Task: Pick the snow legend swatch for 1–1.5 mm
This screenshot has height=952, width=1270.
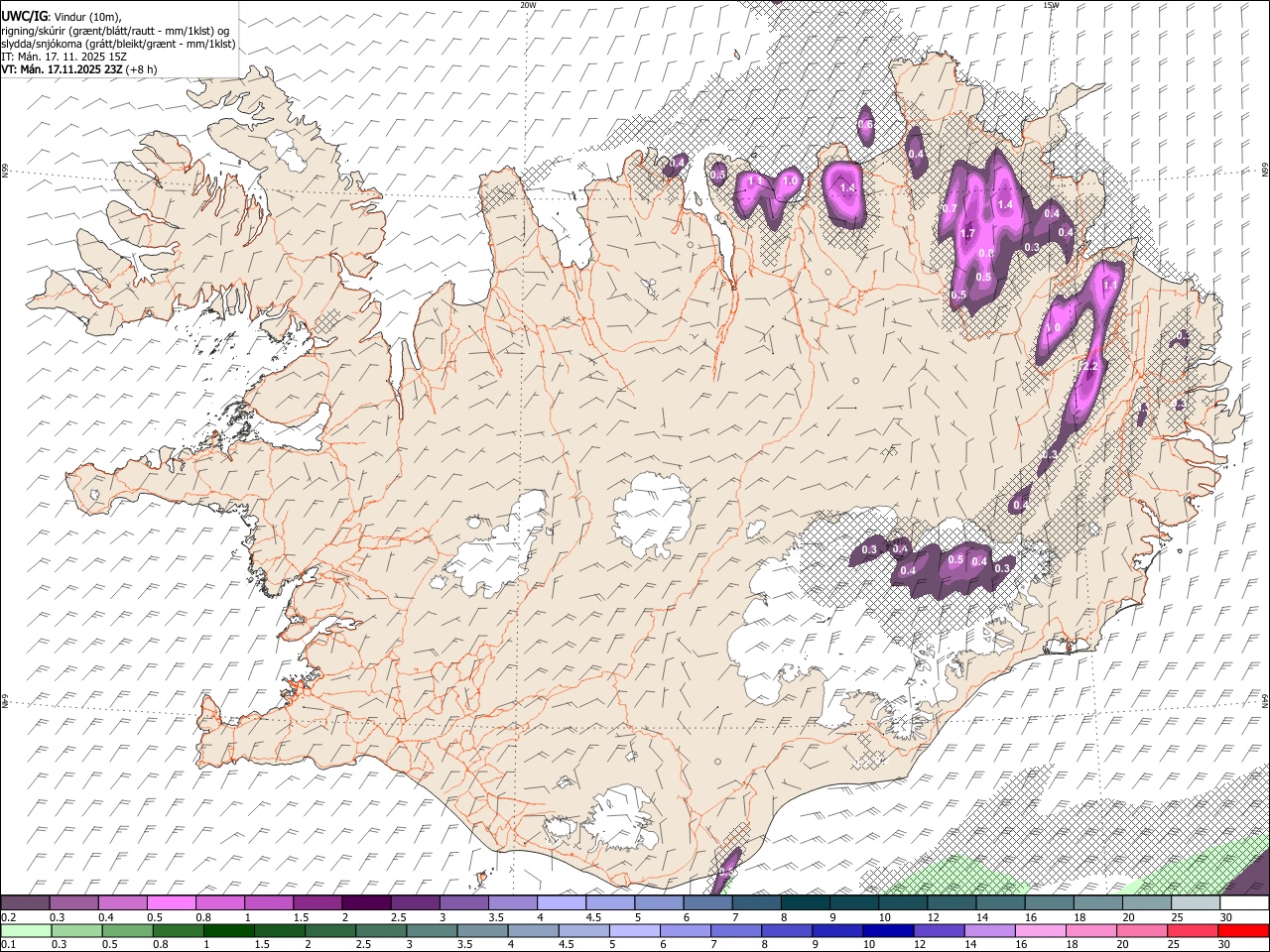Action: pyautogui.click(x=269, y=902)
